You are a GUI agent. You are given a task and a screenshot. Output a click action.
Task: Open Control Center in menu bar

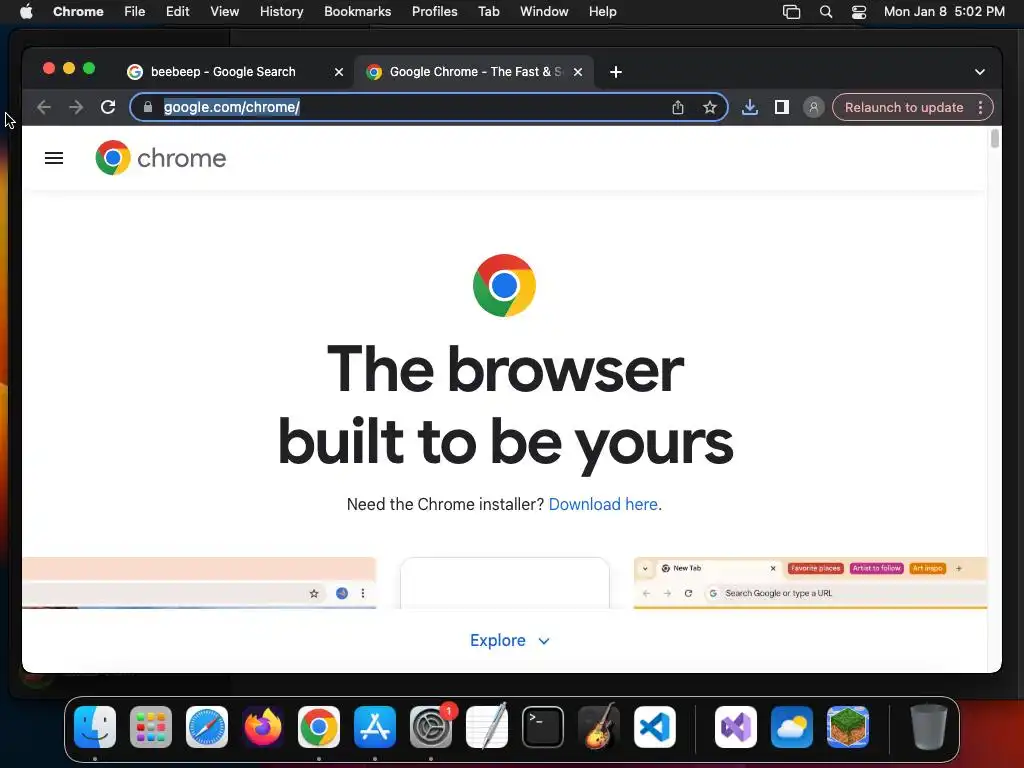click(859, 12)
